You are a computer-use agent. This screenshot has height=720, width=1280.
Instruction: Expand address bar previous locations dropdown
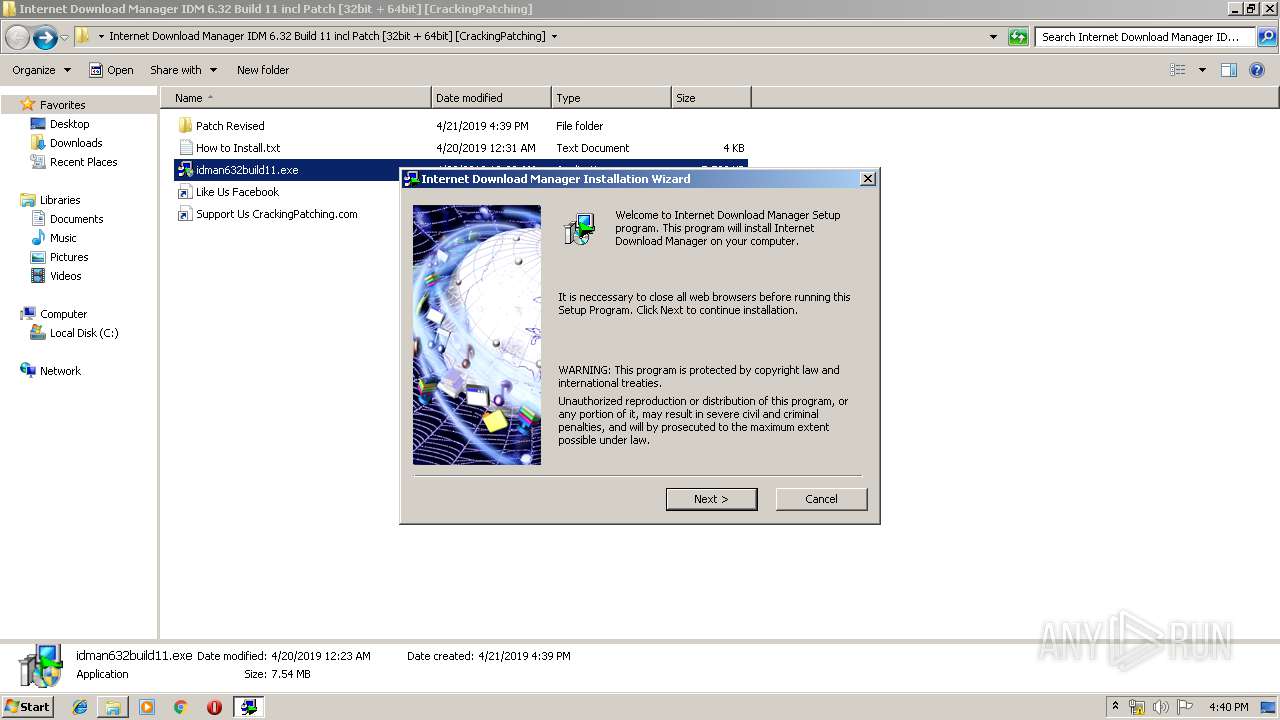pos(993,37)
